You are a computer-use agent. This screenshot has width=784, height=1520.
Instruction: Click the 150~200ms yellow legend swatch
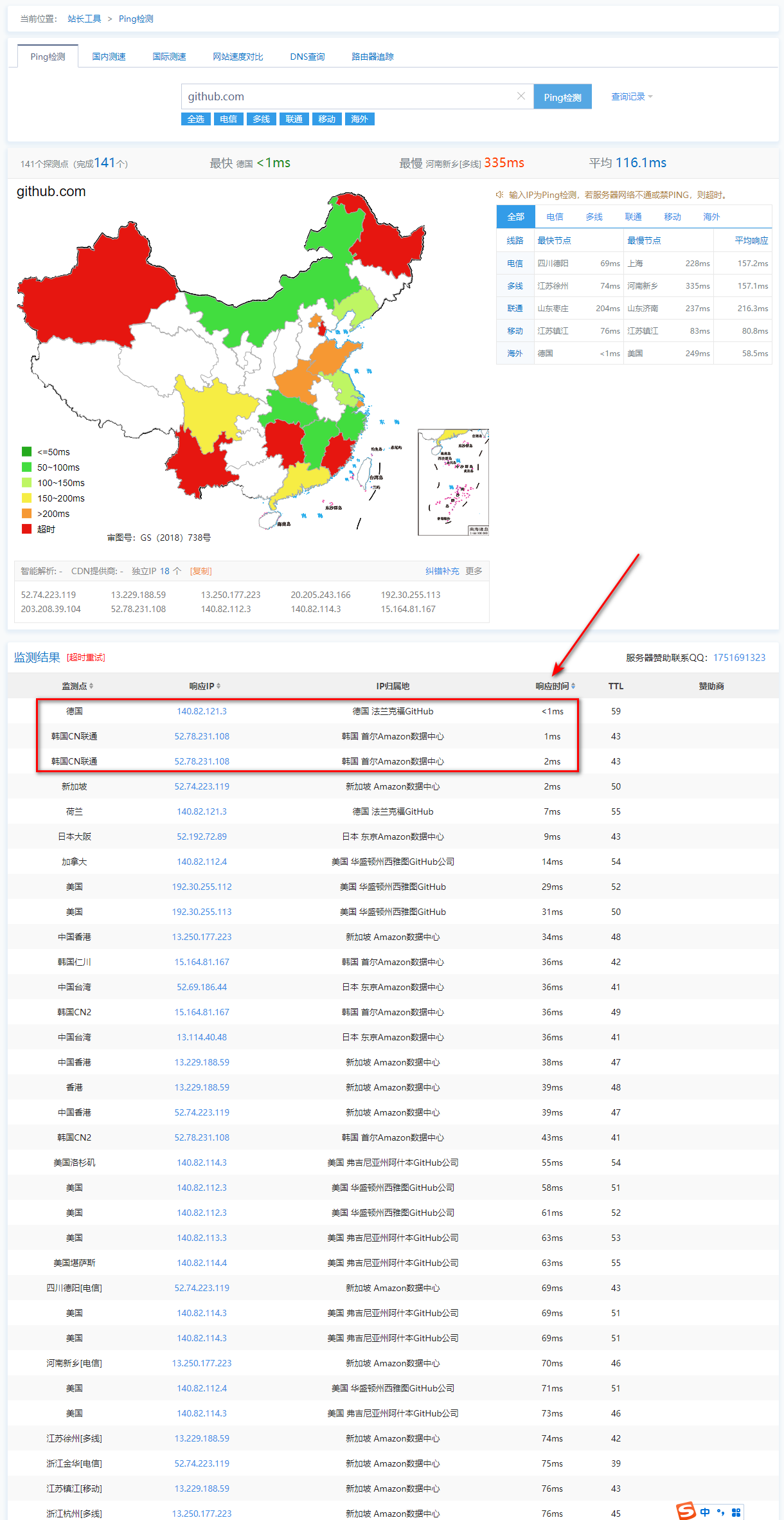[x=26, y=498]
